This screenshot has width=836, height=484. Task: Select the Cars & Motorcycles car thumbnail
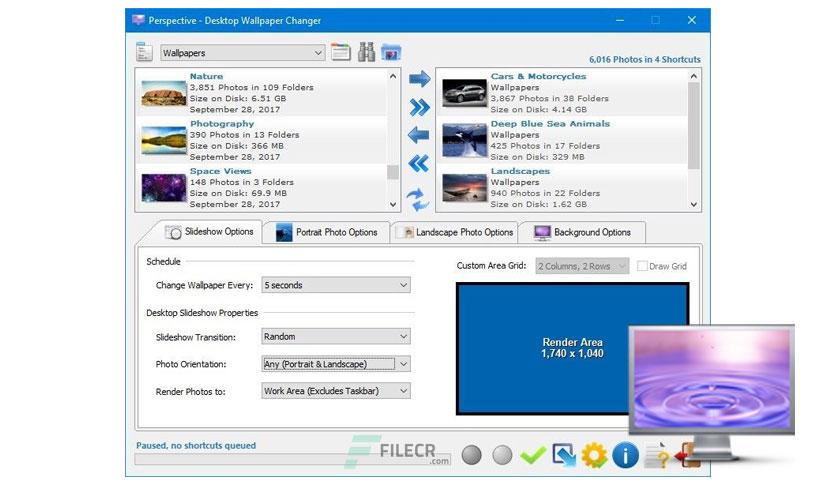point(464,93)
